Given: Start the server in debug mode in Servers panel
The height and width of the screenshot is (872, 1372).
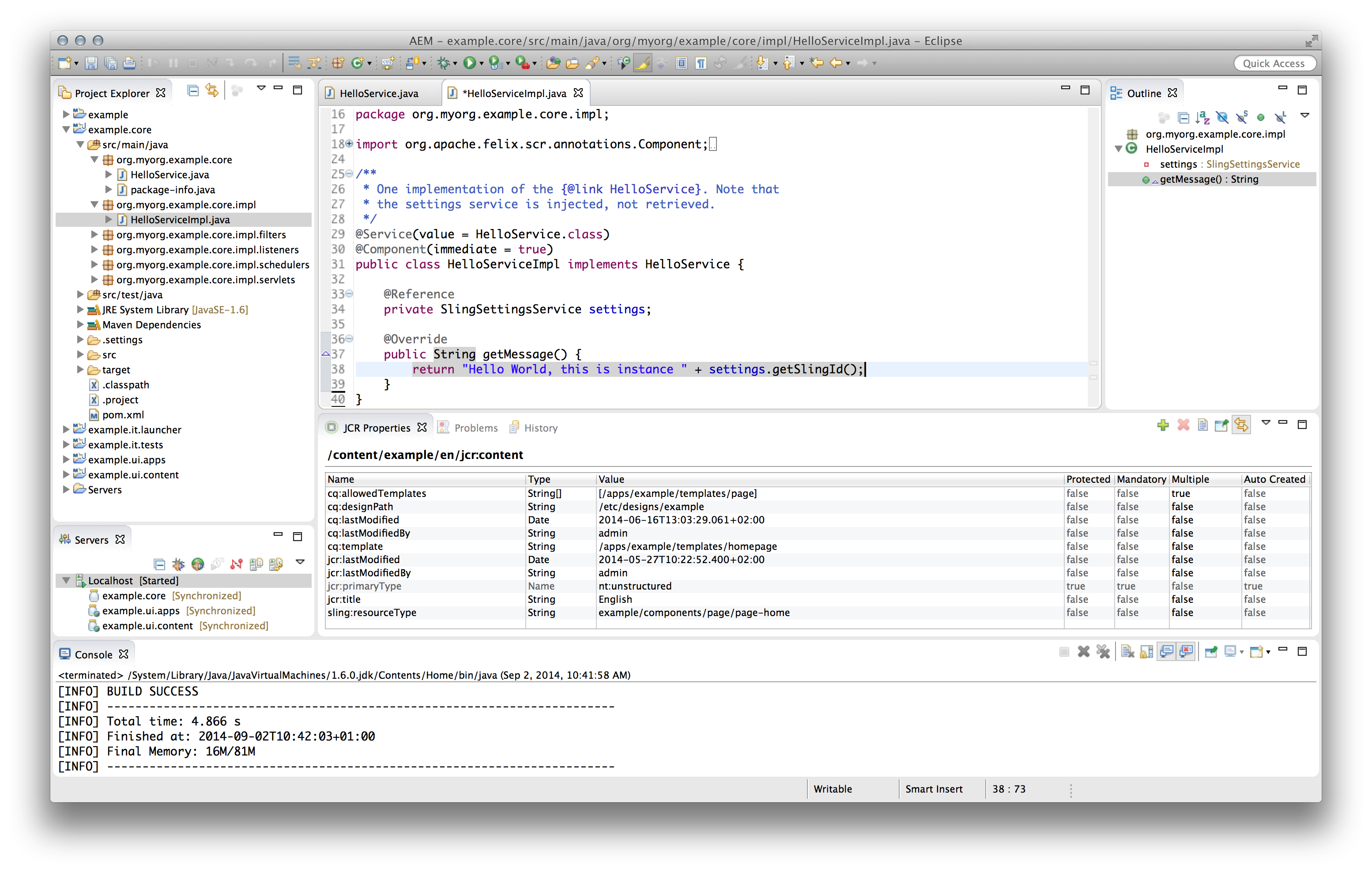Looking at the screenshot, I should 178,564.
